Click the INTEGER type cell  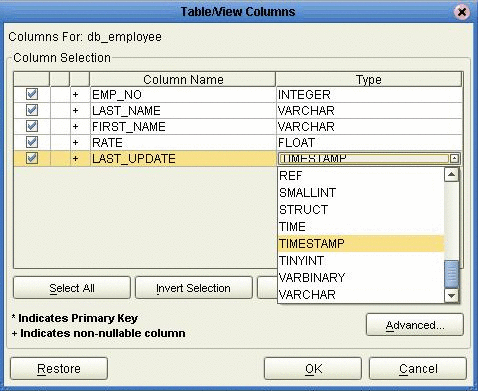[369, 95]
